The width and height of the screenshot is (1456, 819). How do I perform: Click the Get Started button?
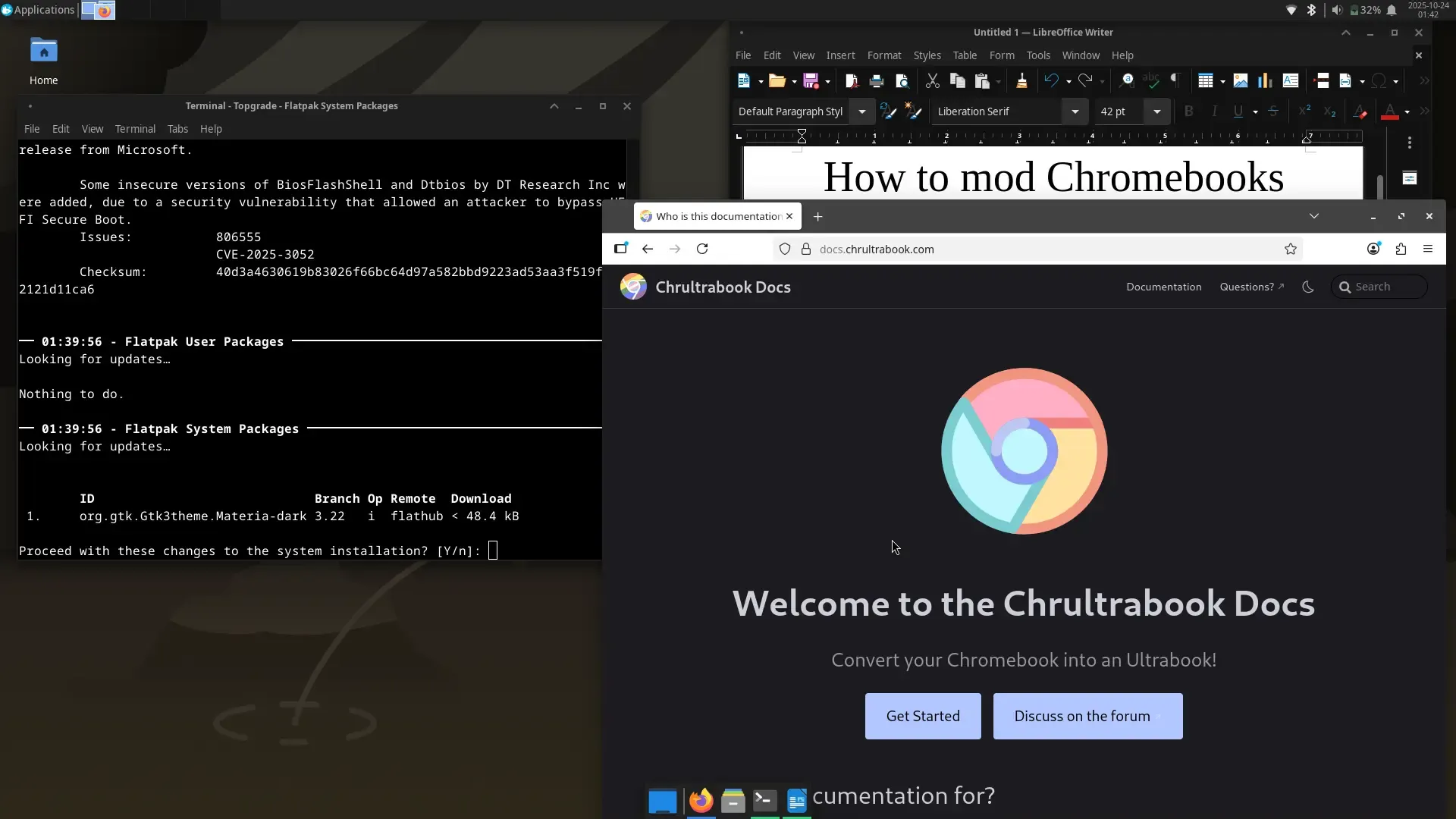pos(922,716)
